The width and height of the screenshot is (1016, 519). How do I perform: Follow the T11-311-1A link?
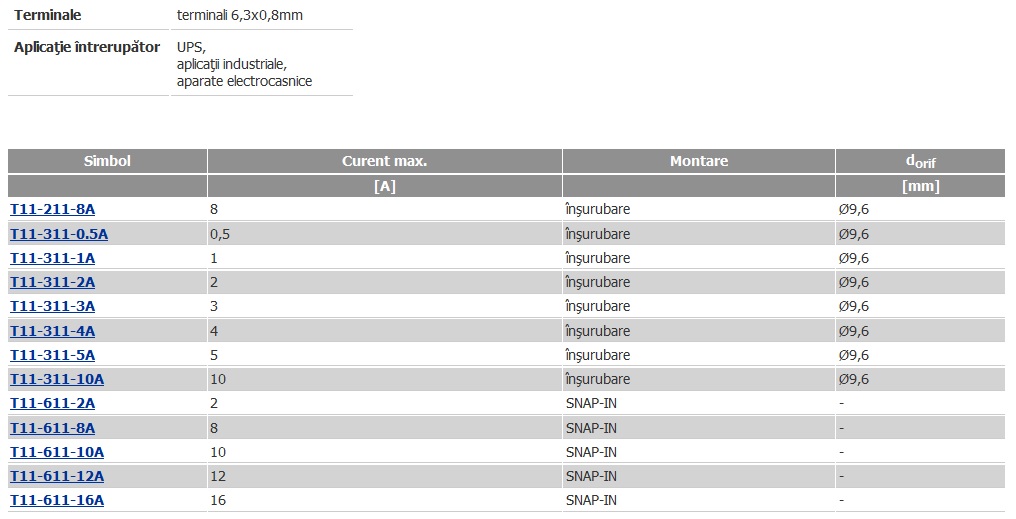click(x=52, y=258)
